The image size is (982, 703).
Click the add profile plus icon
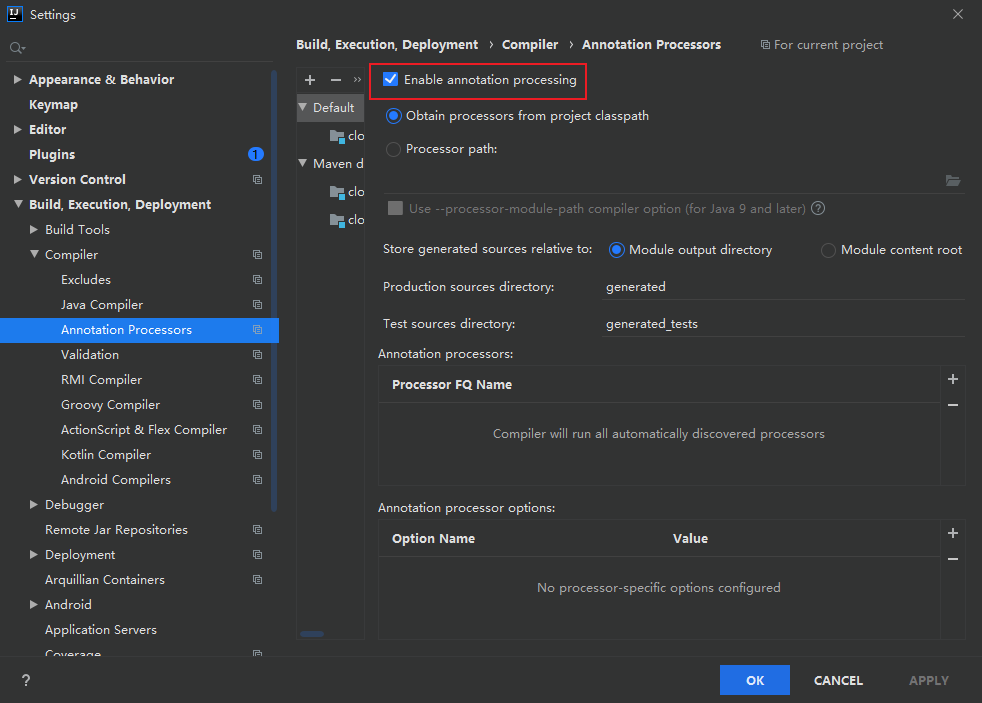pos(310,80)
